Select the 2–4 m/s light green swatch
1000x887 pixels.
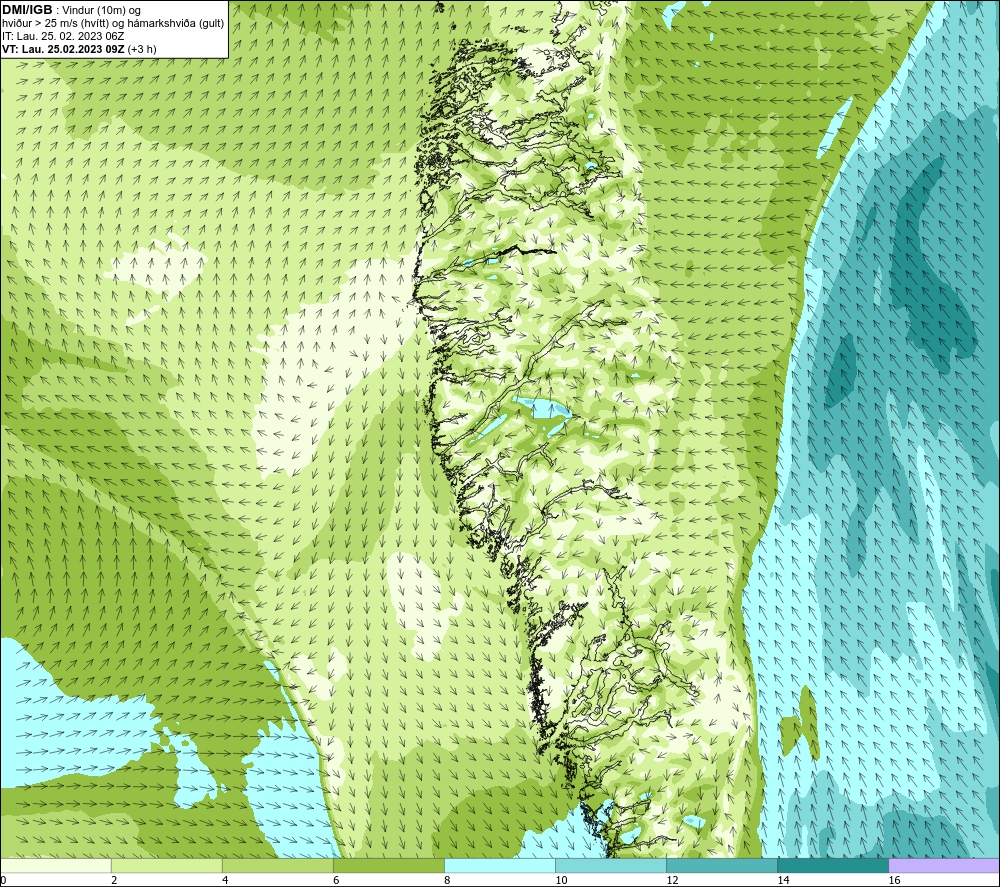click(167, 865)
